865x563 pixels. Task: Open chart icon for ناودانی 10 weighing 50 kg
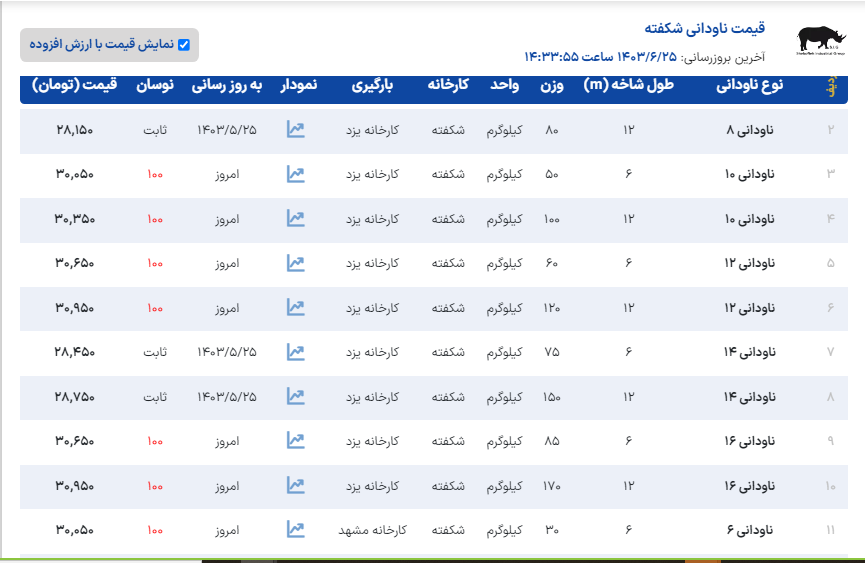(295, 174)
